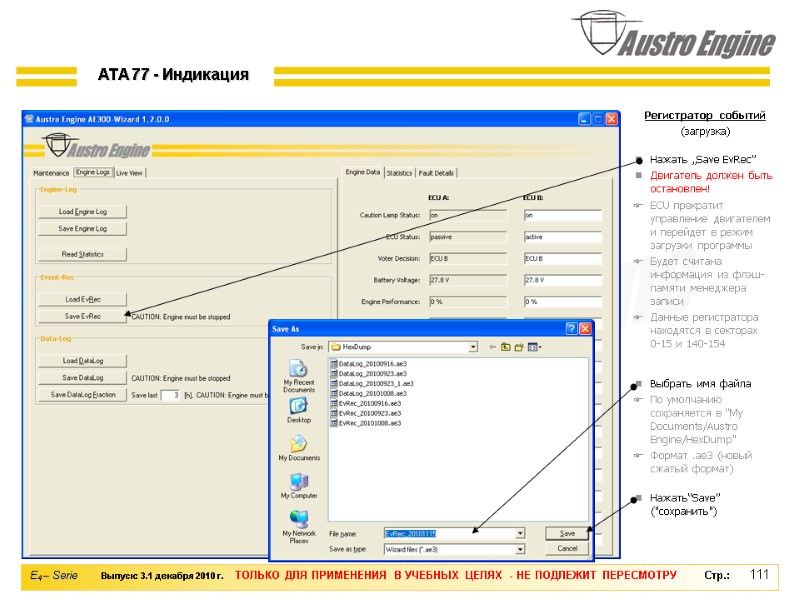800x600 pixels.
Task: Open My Recent Documents in Save As dialog
Action: [298, 377]
